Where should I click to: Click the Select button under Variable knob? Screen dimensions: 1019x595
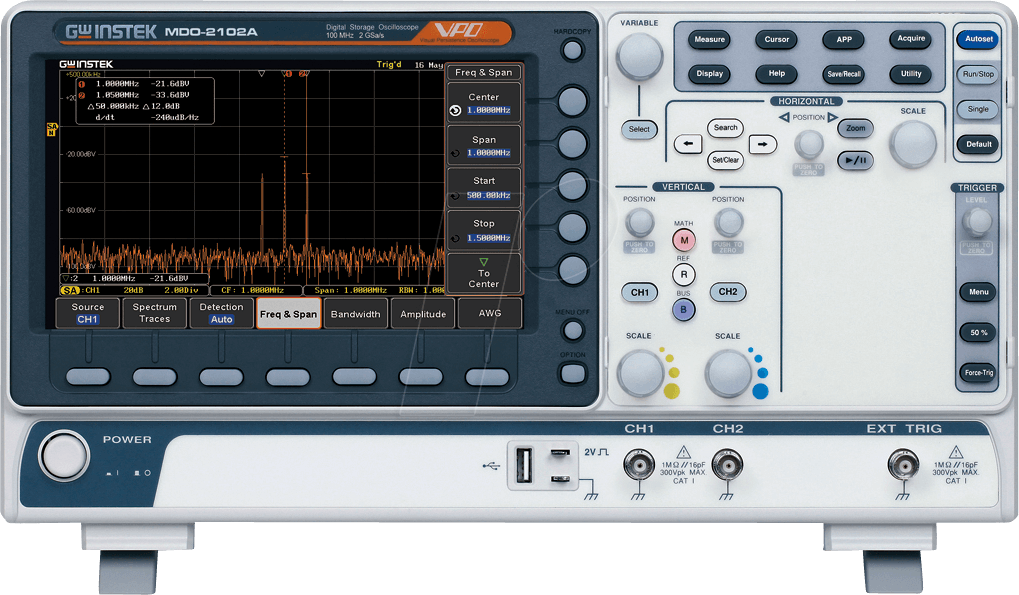tap(639, 129)
